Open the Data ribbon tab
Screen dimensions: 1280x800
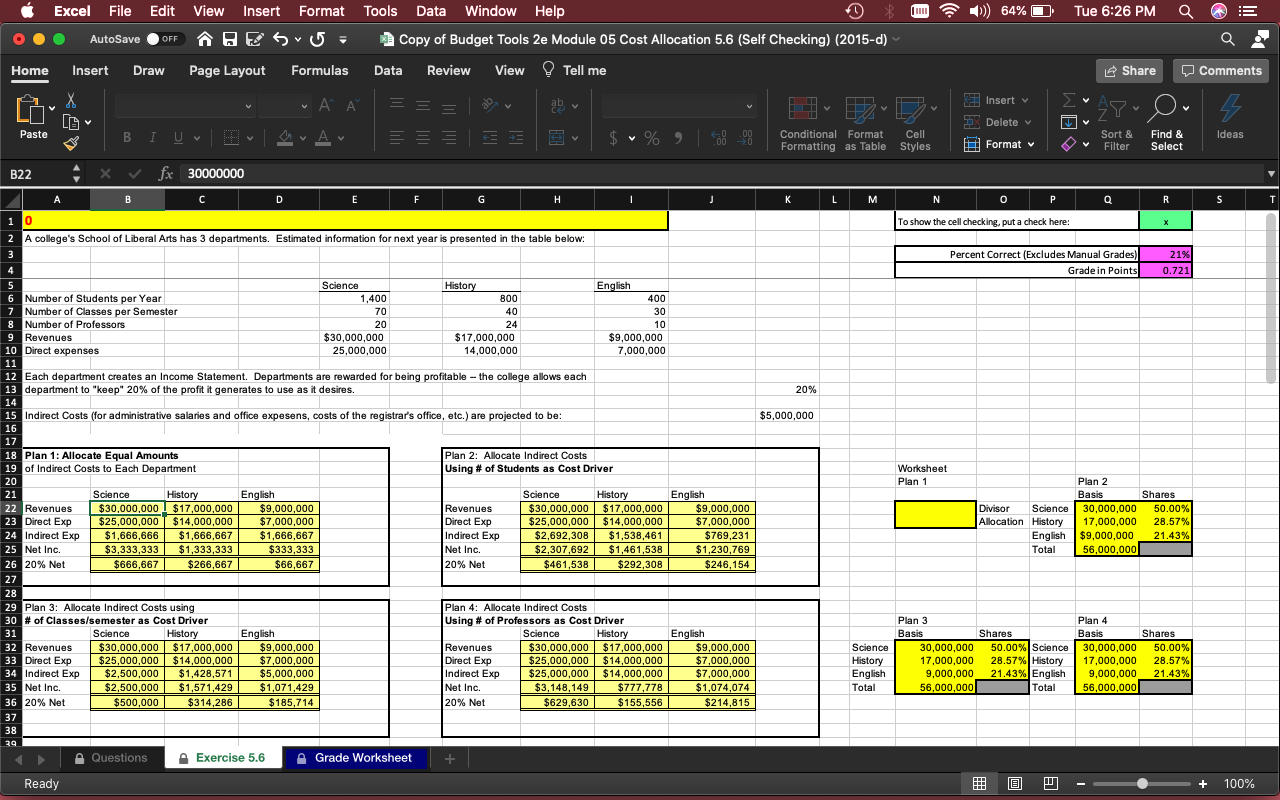[388, 70]
